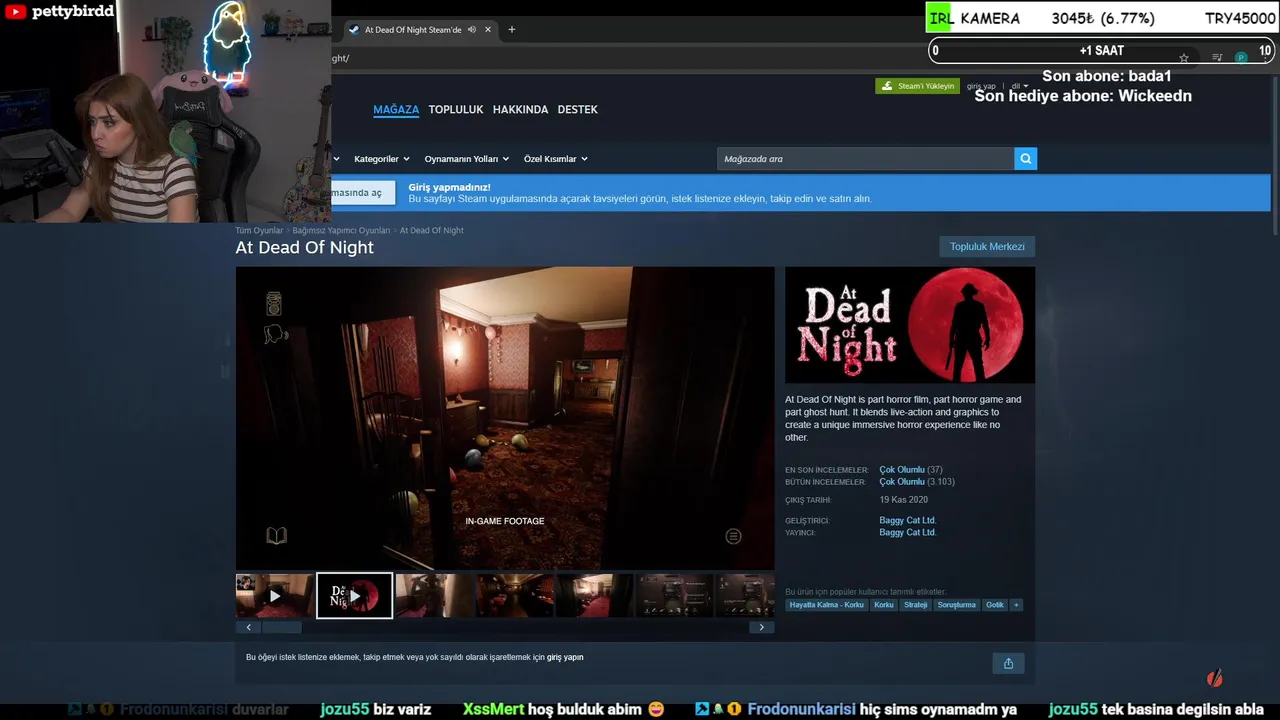Expand the Oynamanın Yolları dropdown
Screen dimensions: 1280x720
(467, 159)
